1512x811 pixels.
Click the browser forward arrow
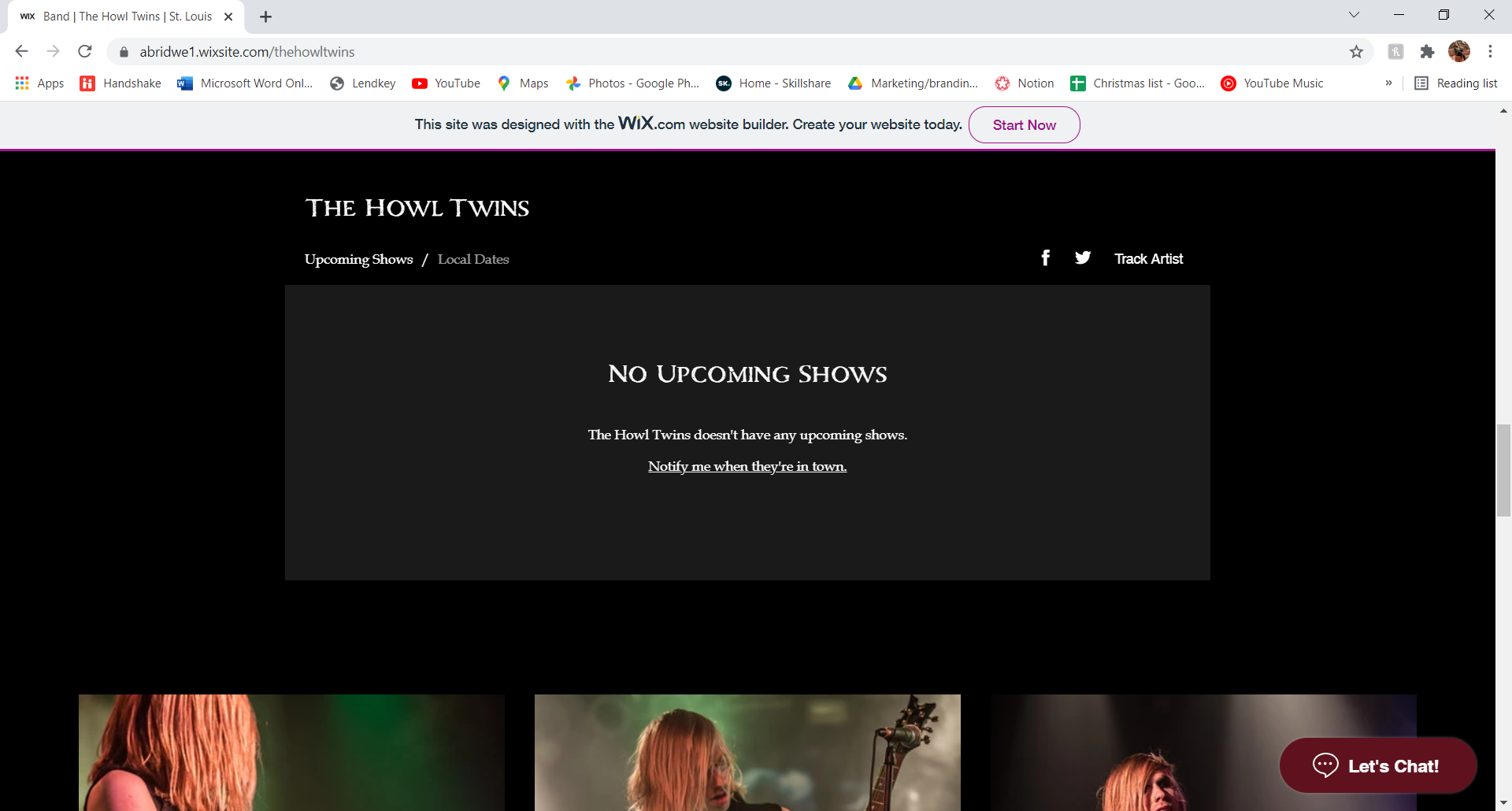point(53,51)
